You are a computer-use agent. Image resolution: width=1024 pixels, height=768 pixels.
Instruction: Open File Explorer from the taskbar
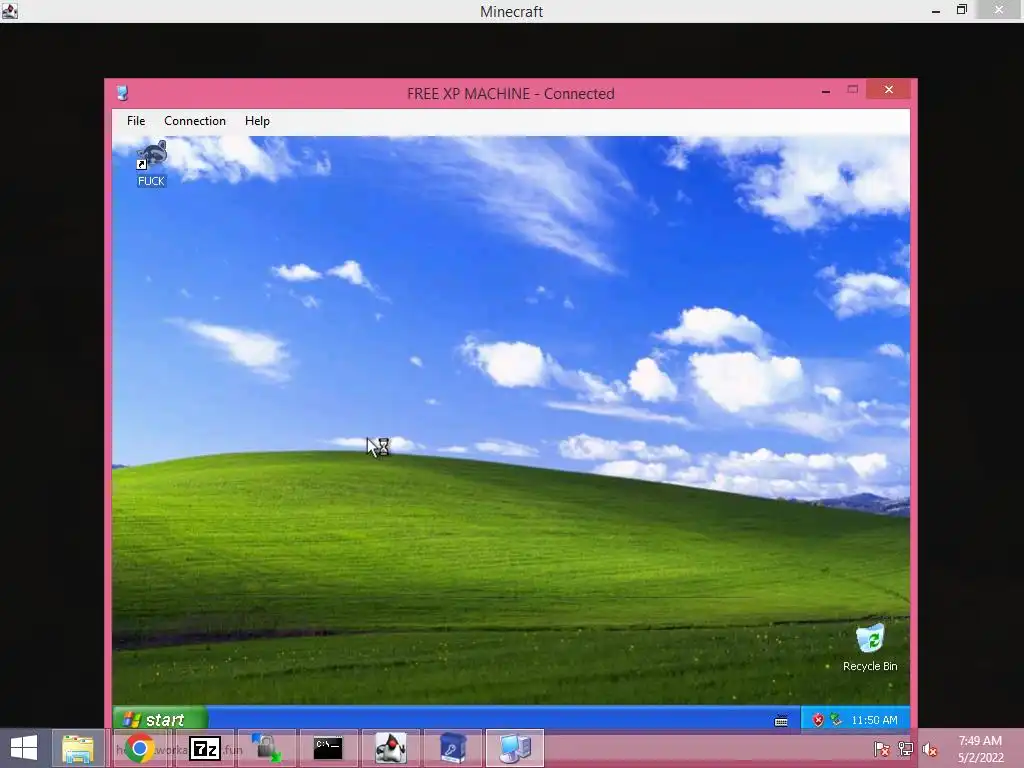coord(78,748)
